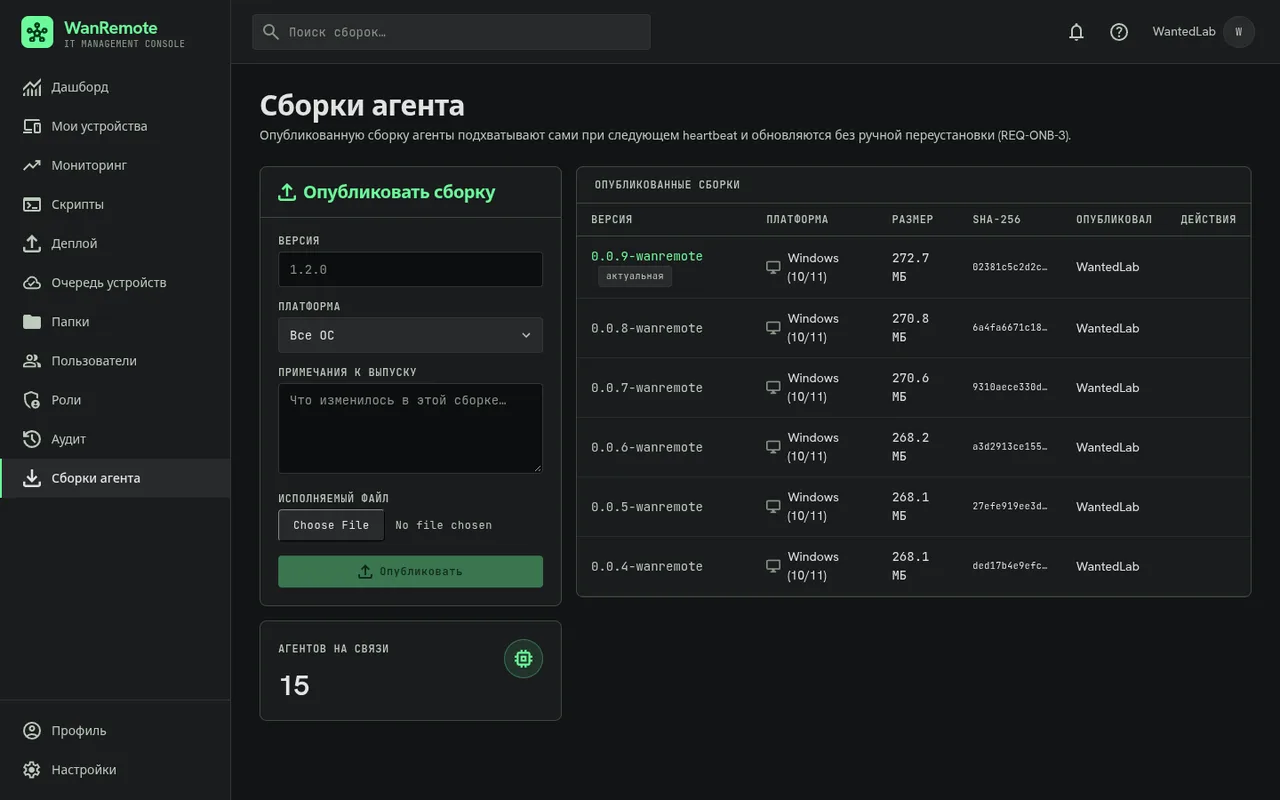
Task: Click the Опубликовать button
Action: pyautogui.click(x=410, y=572)
